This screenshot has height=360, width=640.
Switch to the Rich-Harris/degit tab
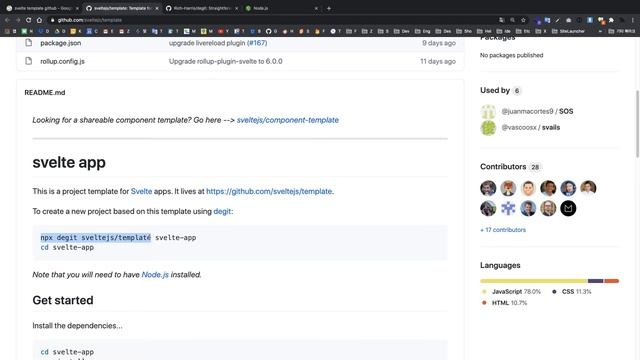(x=202, y=8)
